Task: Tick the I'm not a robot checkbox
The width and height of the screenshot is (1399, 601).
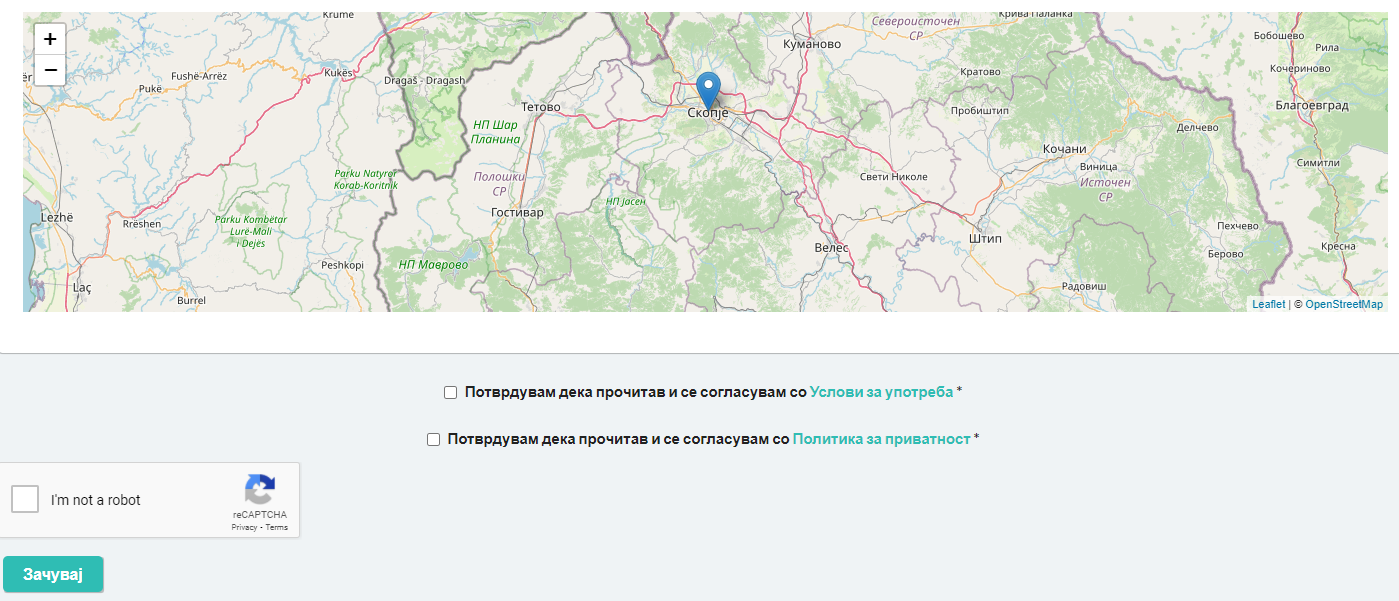Action: [x=25, y=499]
